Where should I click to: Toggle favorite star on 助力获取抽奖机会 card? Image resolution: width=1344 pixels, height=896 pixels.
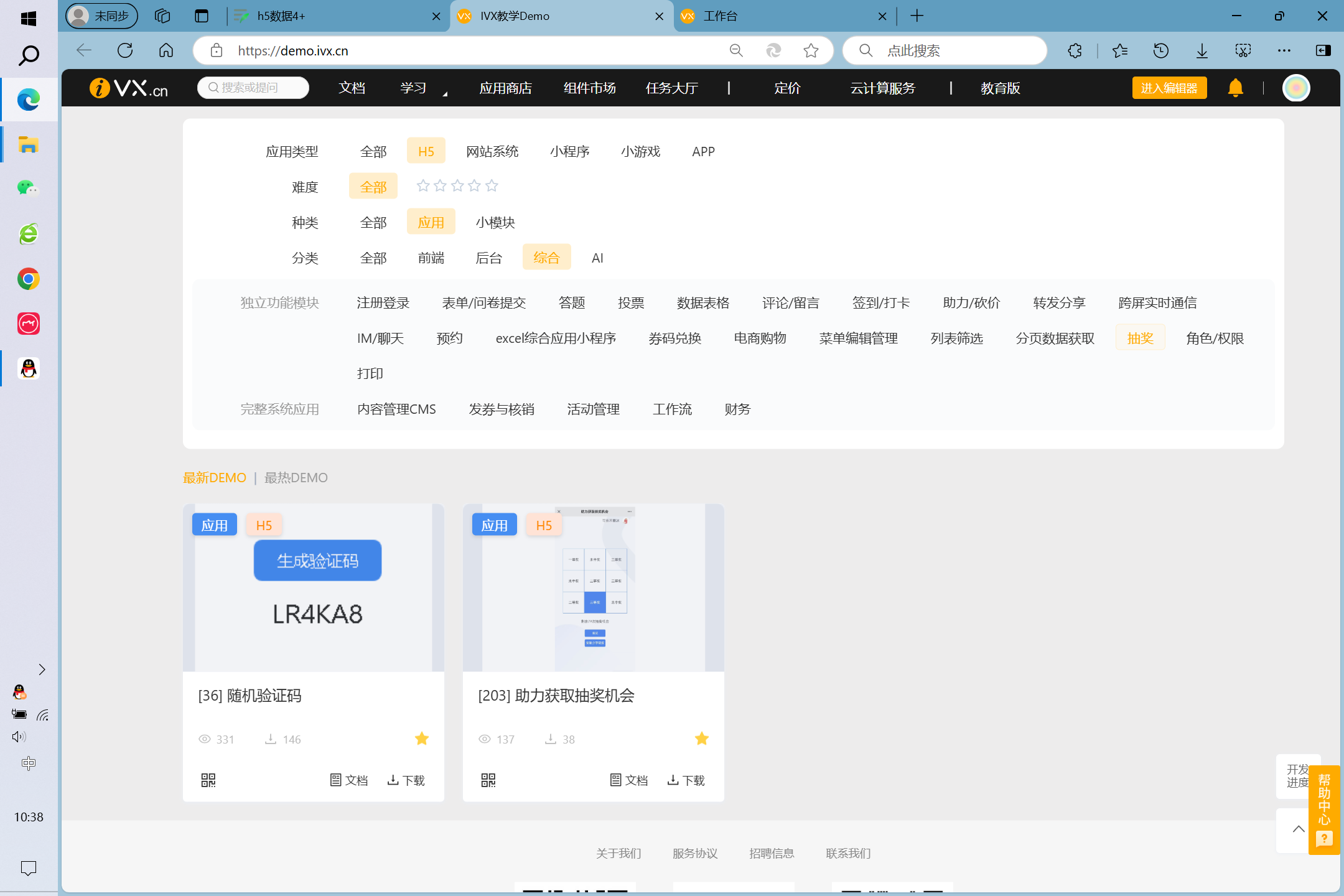click(702, 739)
